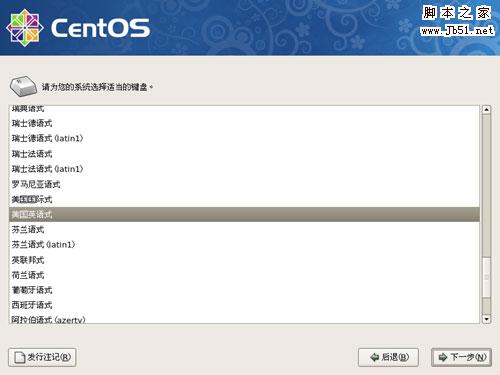Click the scrollbar up arrow in keyboard list

point(486,110)
